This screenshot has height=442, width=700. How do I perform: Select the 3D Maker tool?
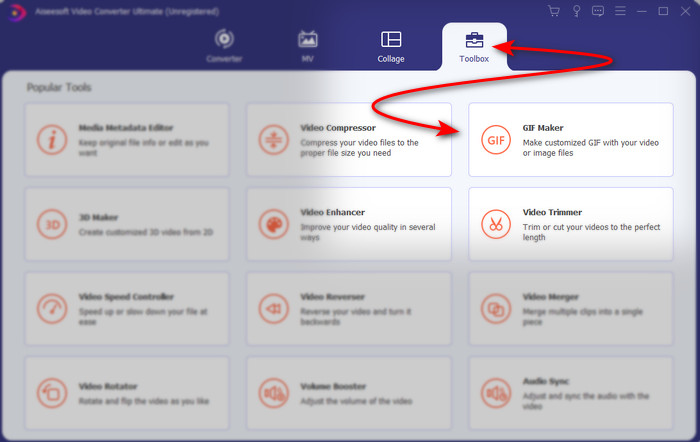(126, 224)
